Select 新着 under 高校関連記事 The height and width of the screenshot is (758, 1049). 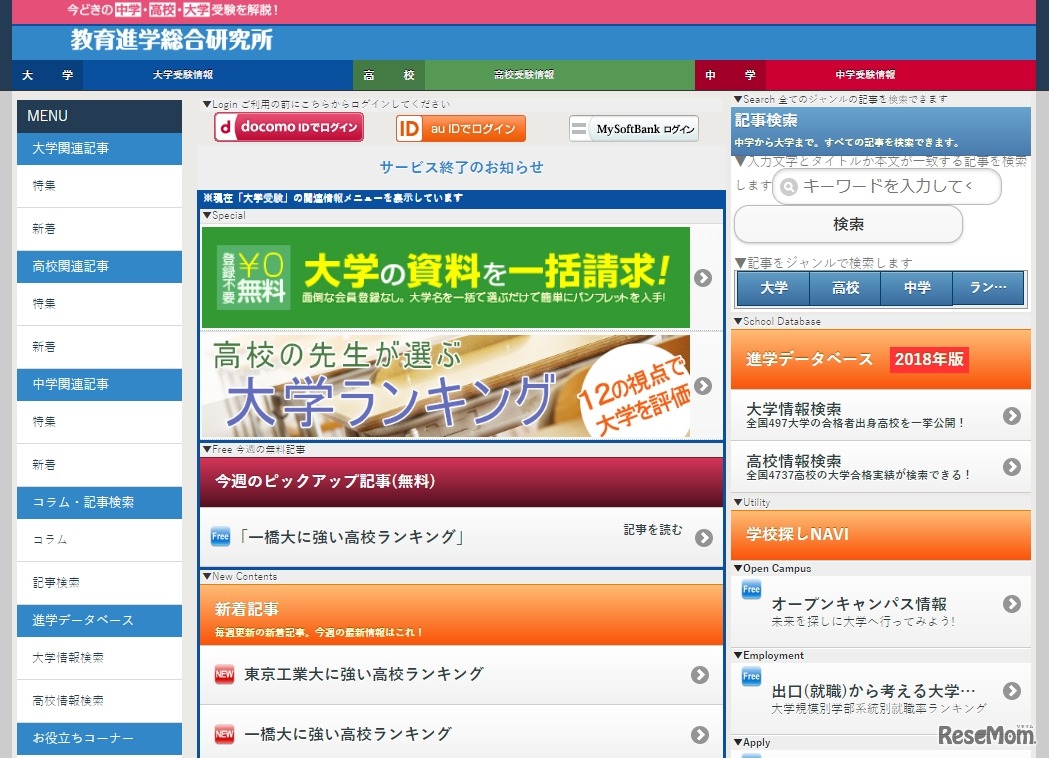[99, 347]
